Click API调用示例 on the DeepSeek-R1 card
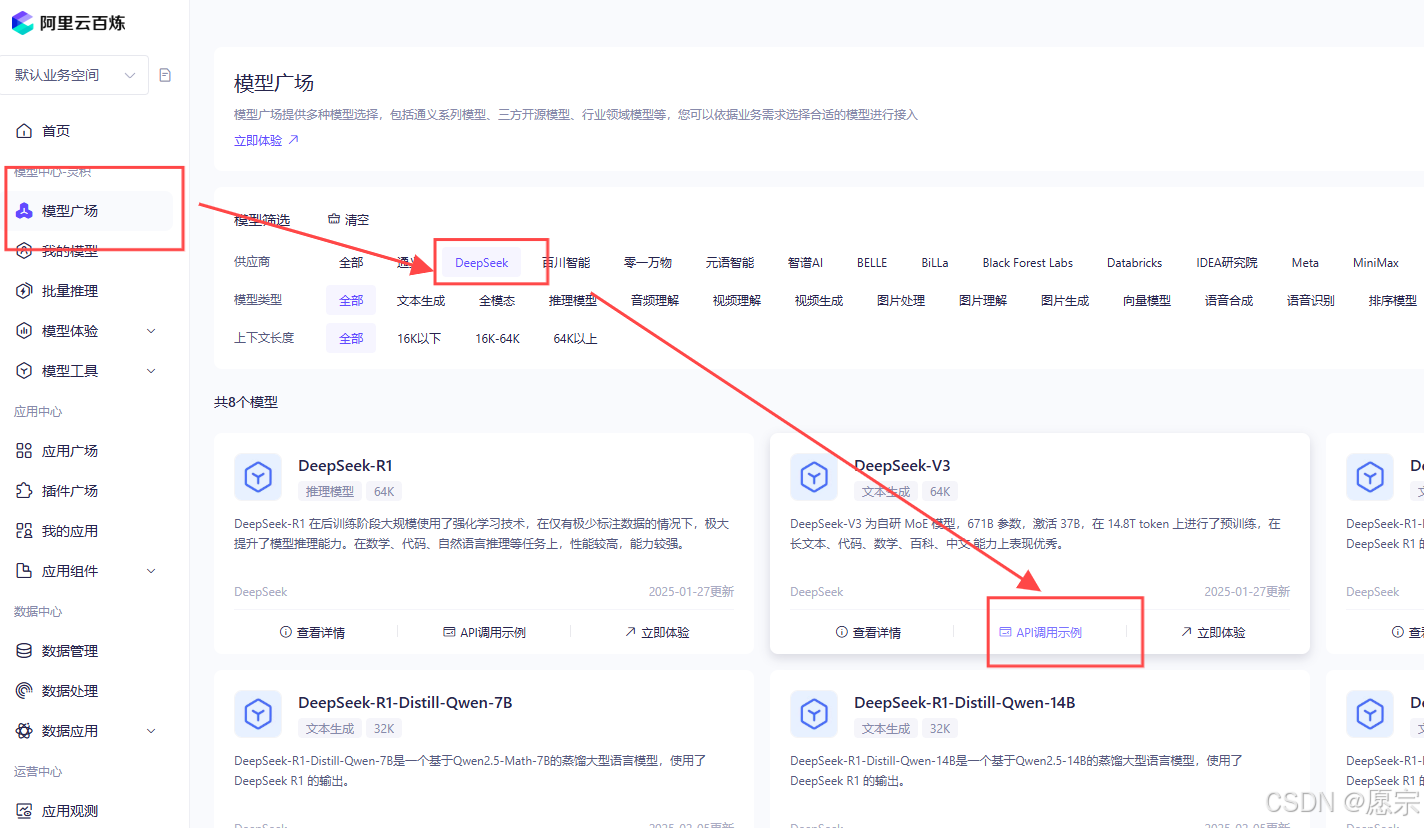 484,632
